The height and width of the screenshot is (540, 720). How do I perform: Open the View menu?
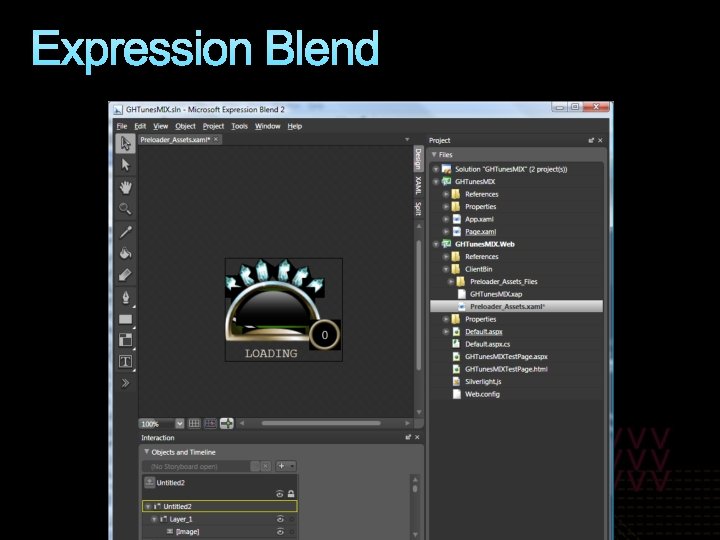tap(160, 126)
